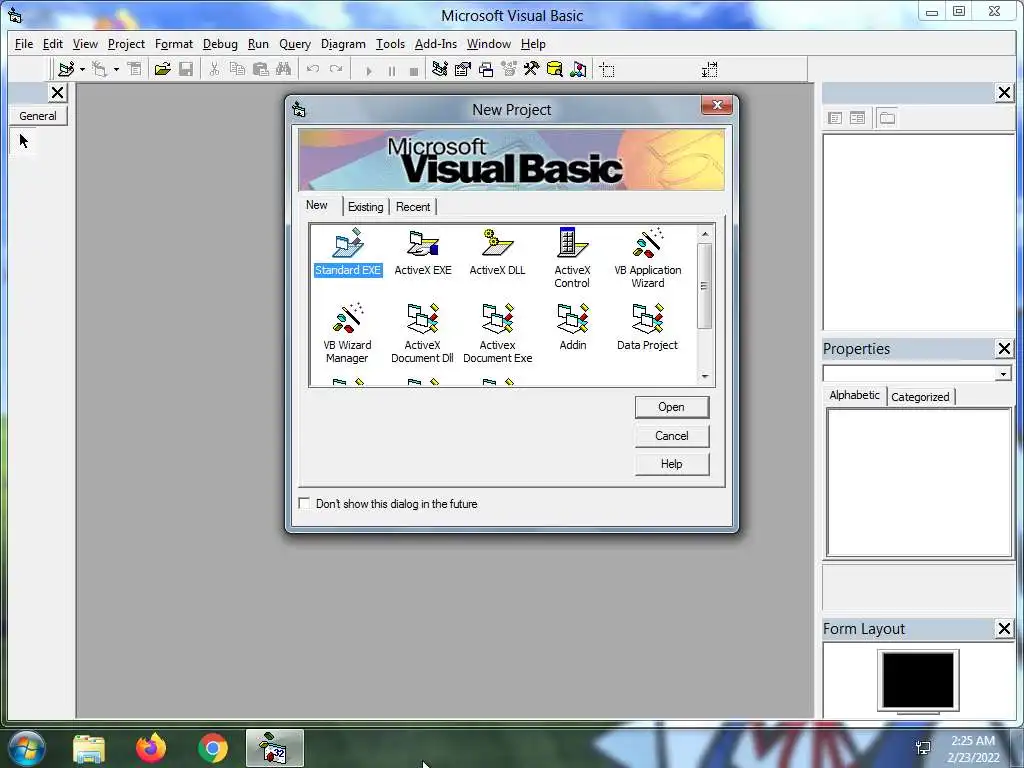
Task: Select Activex Document Exe project type
Action: (x=497, y=333)
